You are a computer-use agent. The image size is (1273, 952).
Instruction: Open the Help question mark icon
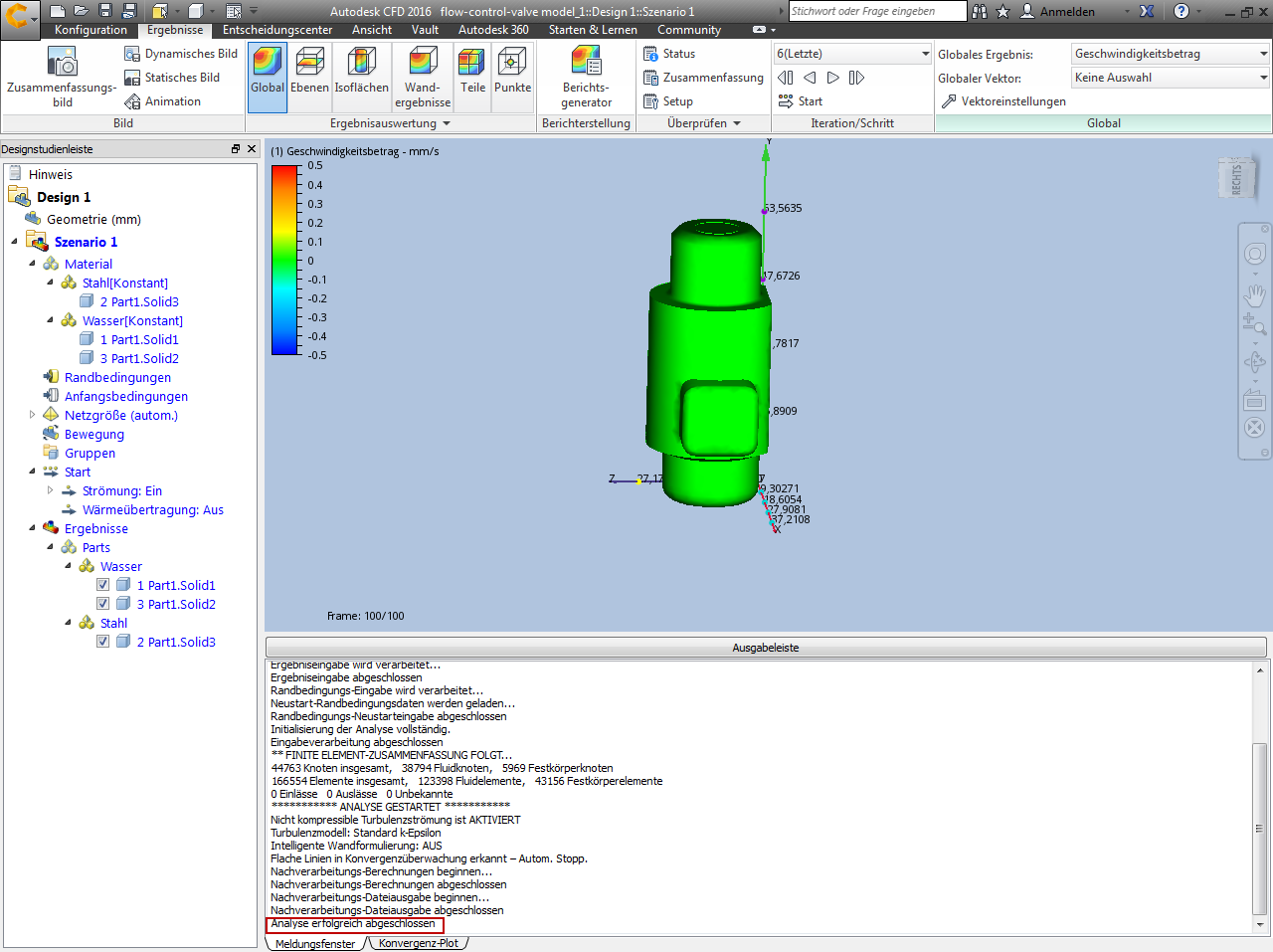(x=1182, y=11)
